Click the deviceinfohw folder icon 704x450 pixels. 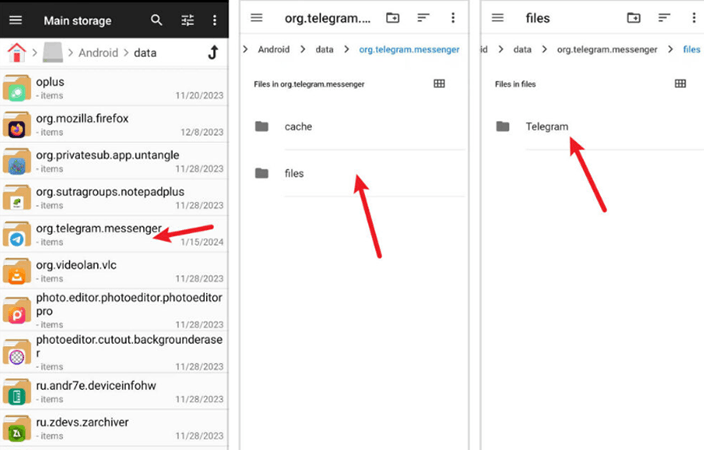pyautogui.click(x=17, y=392)
